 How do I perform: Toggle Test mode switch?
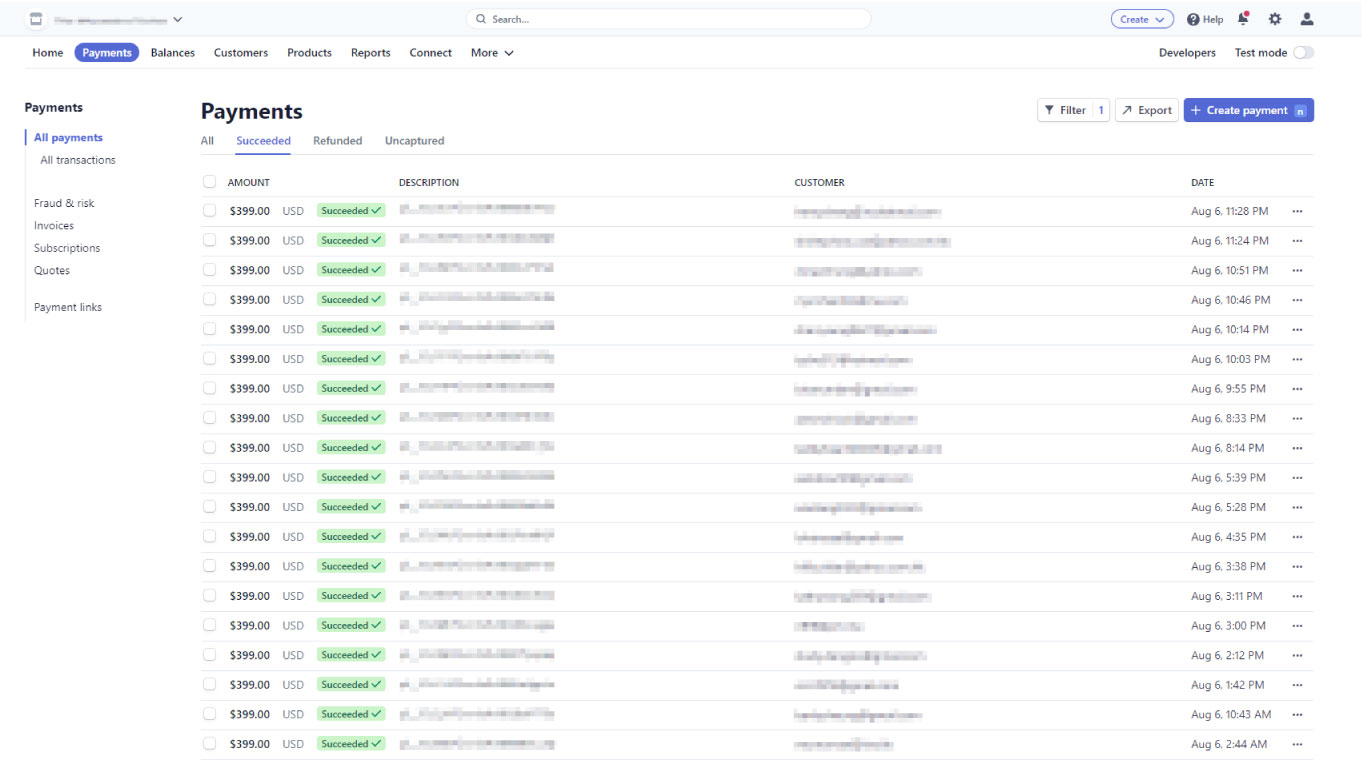pyautogui.click(x=1303, y=53)
